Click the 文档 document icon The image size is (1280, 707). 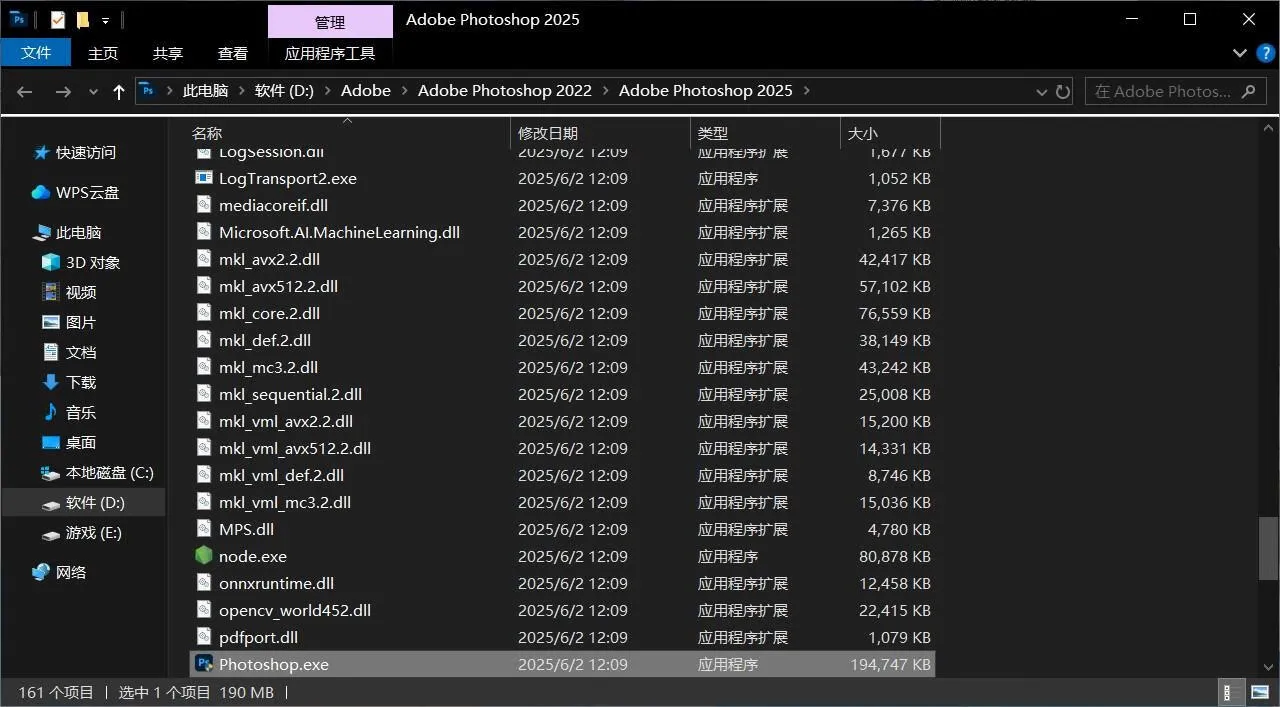[51, 352]
